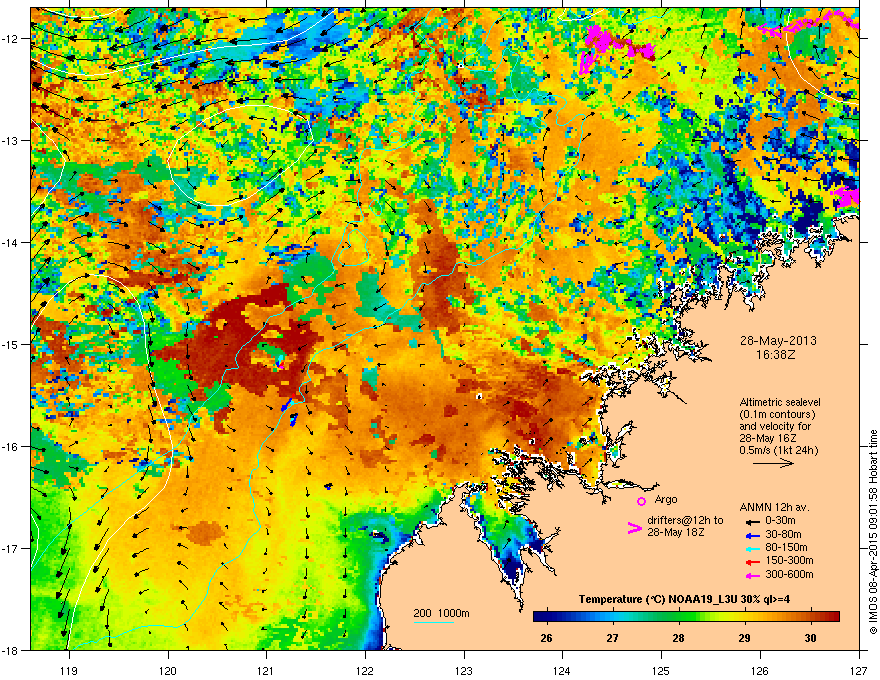The image size is (880, 680).
Task: Click longitude axis label '126'
Action: [x=760, y=670]
